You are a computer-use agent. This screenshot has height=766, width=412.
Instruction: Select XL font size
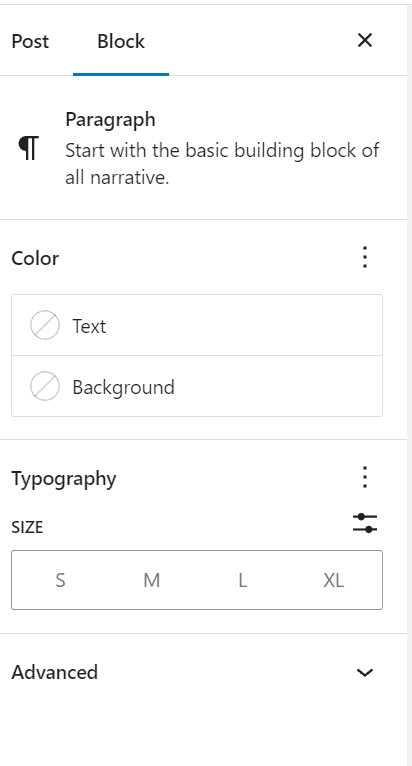(334, 580)
